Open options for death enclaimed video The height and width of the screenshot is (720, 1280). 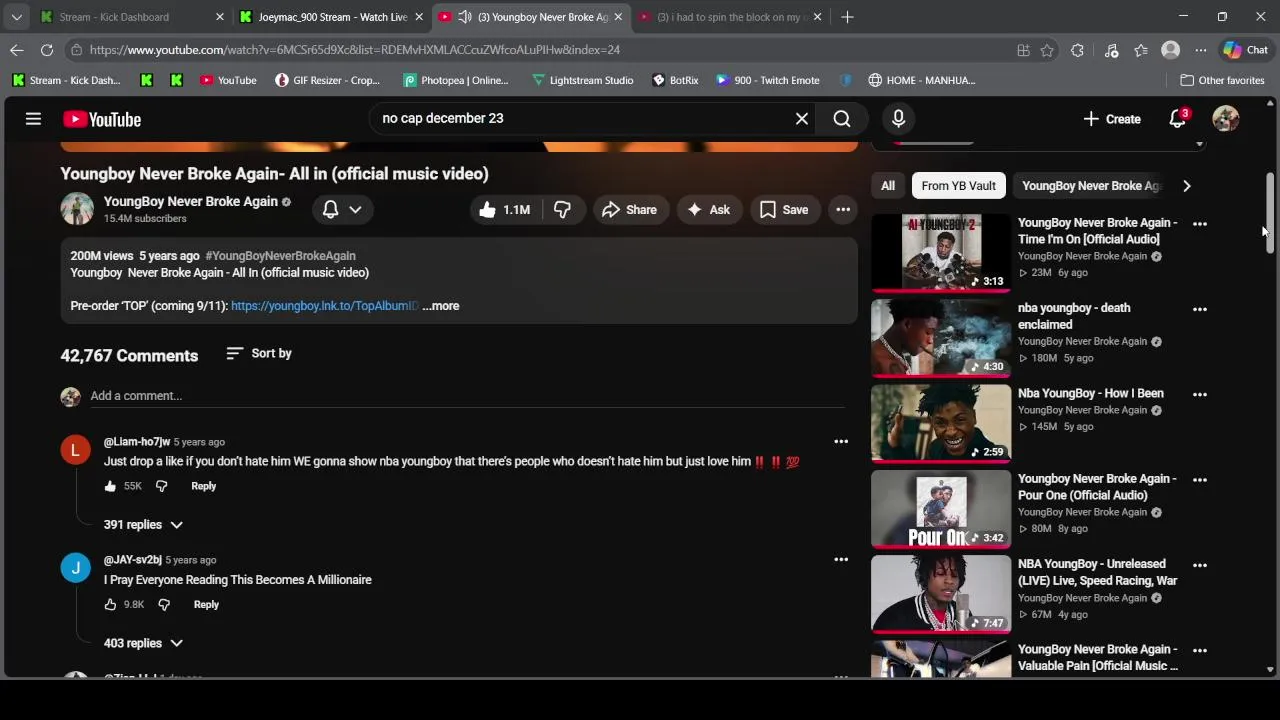point(1200,309)
